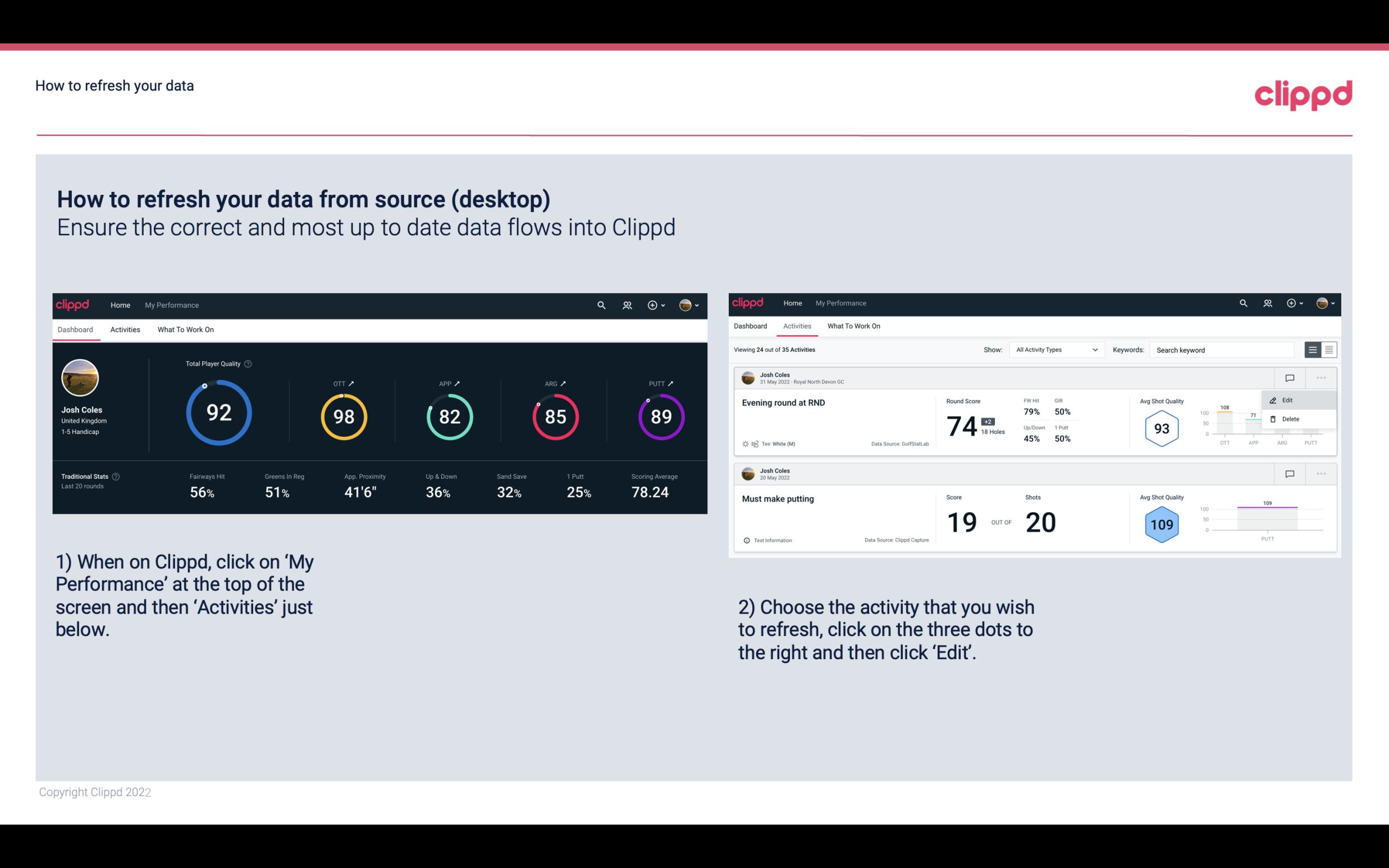The image size is (1389, 868).
Task: Click the What To Work On tab
Action: pyautogui.click(x=185, y=329)
